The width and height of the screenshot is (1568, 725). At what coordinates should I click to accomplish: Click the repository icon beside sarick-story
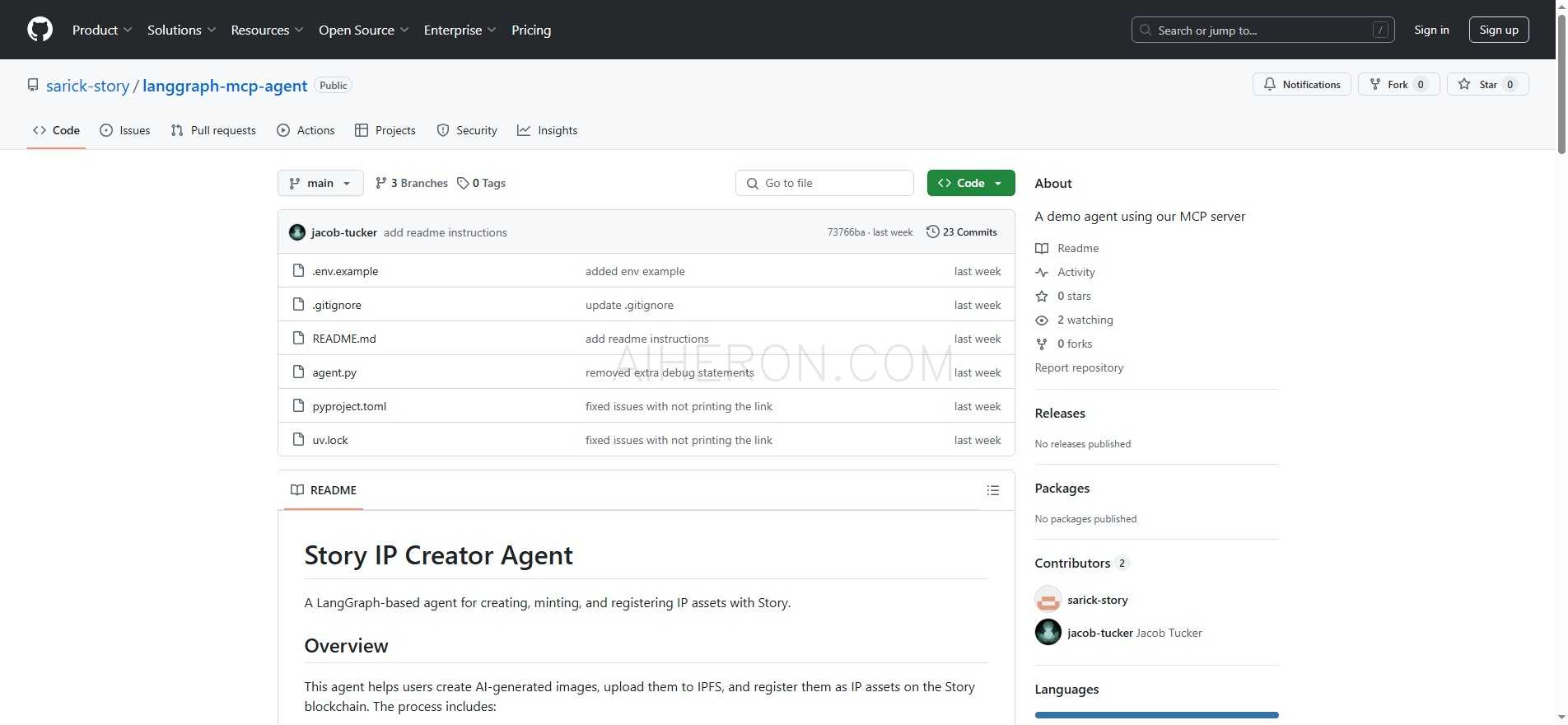[x=33, y=85]
